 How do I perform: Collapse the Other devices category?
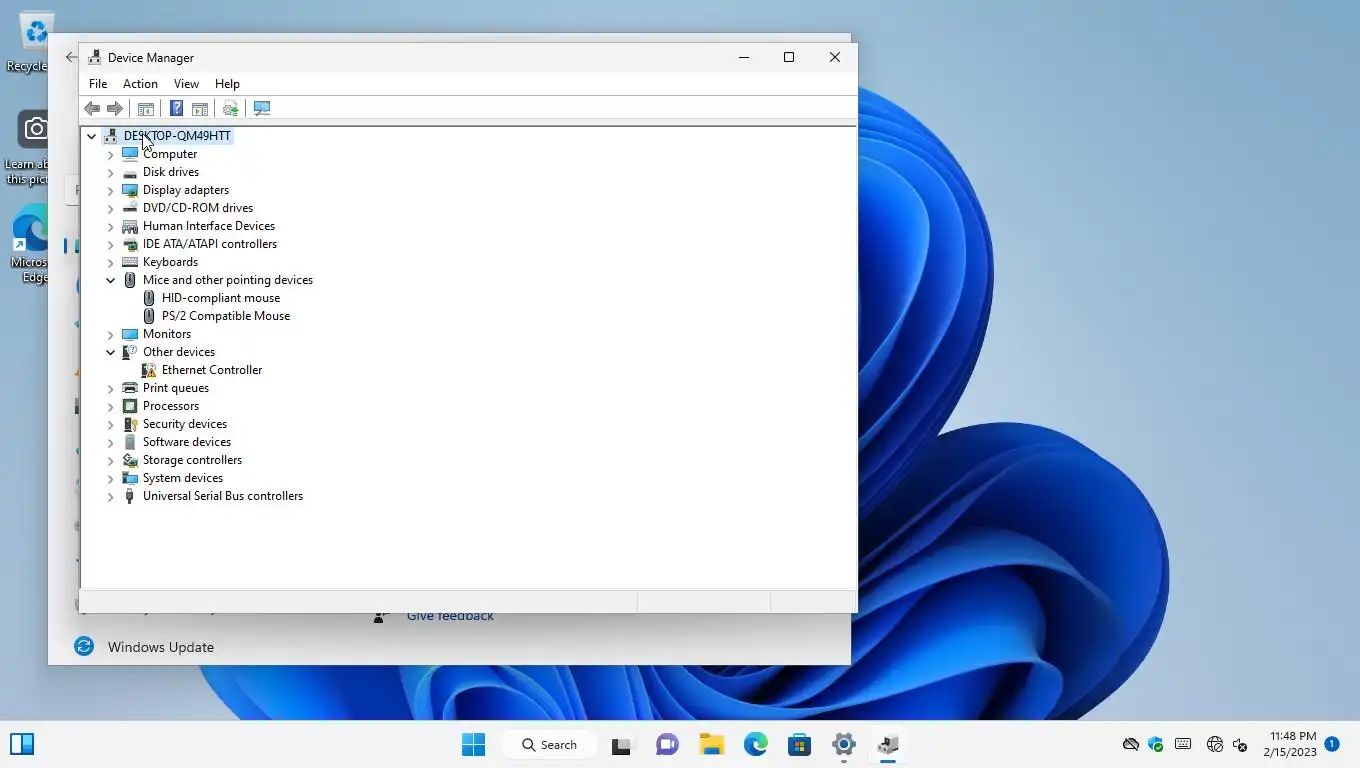(x=110, y=352)
